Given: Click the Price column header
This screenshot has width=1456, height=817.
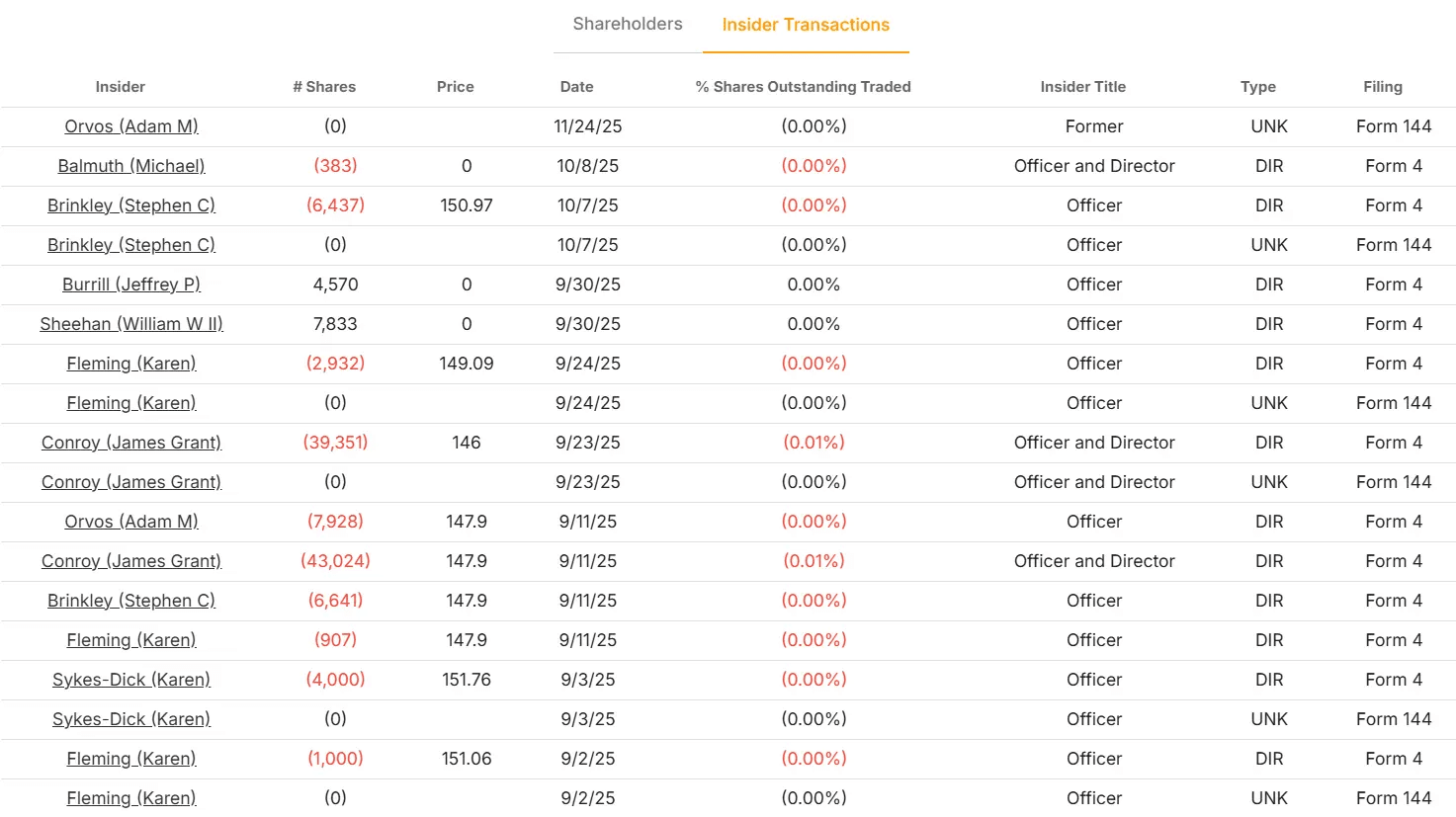Looking at the screenshot, I should coord(455,87).
